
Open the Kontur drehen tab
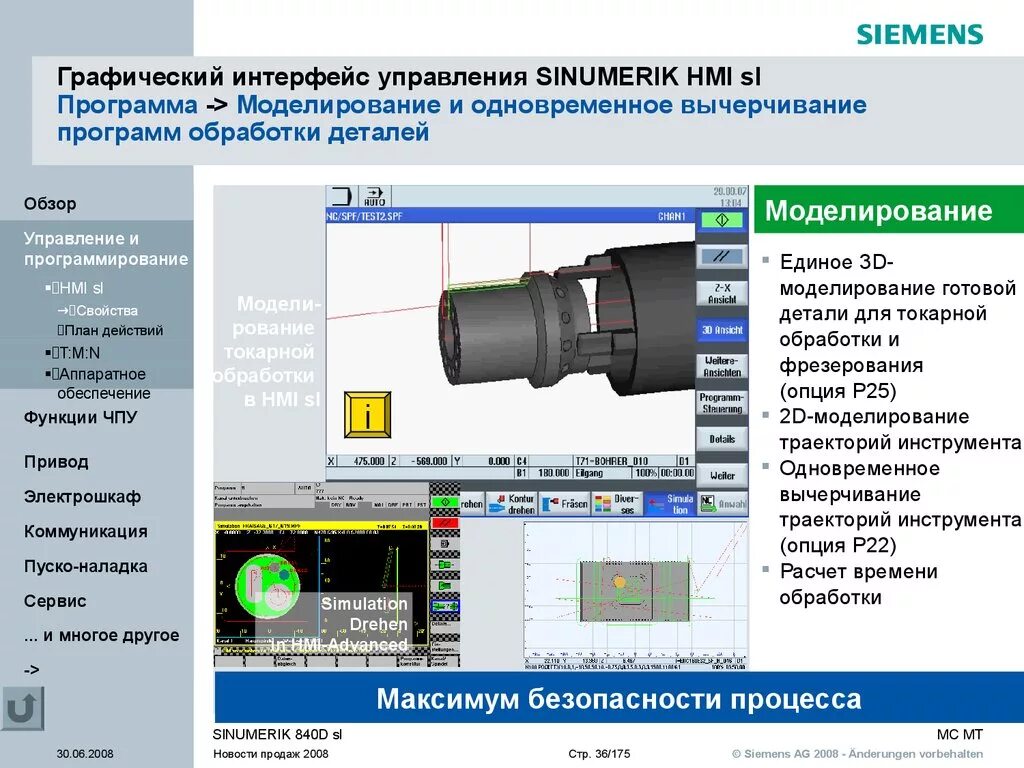pyautogui.click(x=512, y=504)
